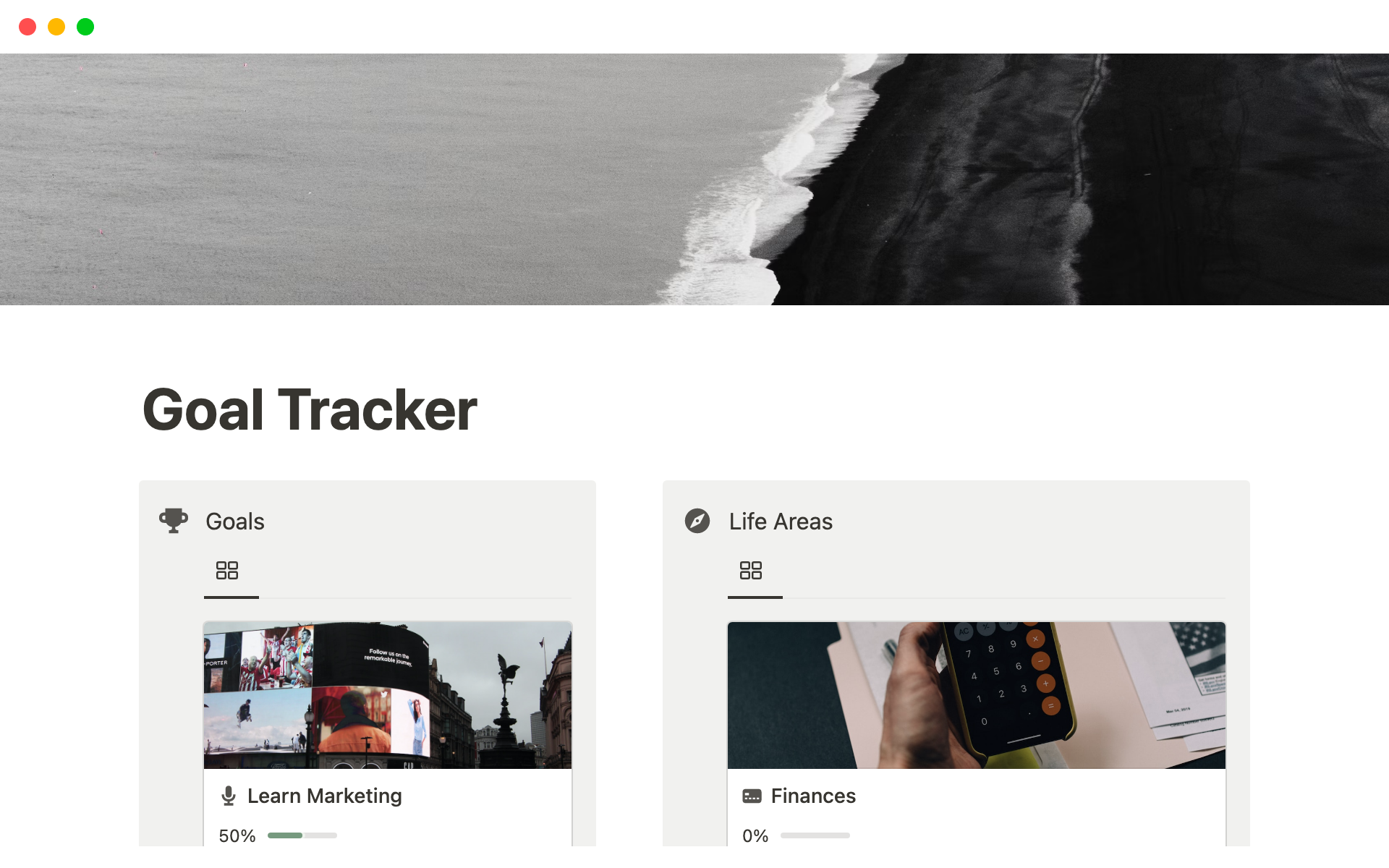This screenshot has height=868, width=1389.
Task: Select the gallery view icon under Goals
Action: pyautogui.click(x=227, y=570)
